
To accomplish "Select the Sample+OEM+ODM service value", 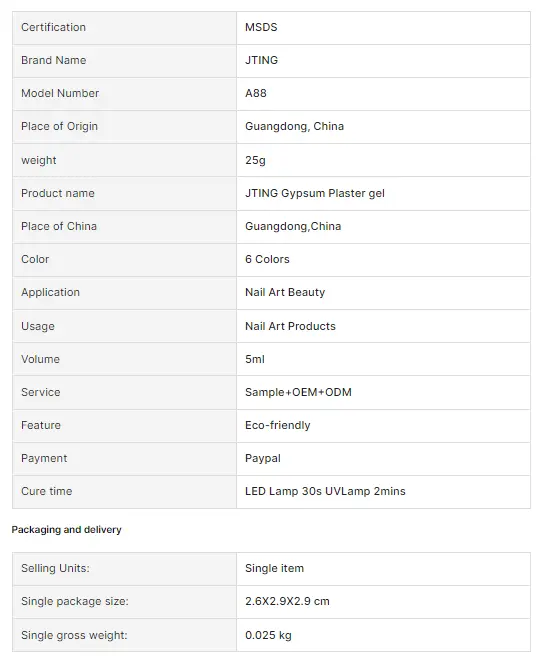I will click(298, 392).
